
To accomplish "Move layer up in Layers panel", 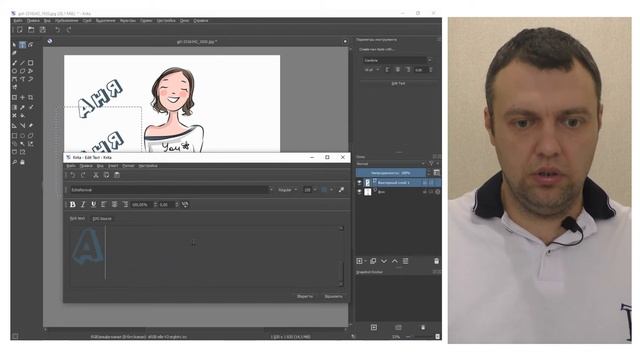I will [395, 261].
